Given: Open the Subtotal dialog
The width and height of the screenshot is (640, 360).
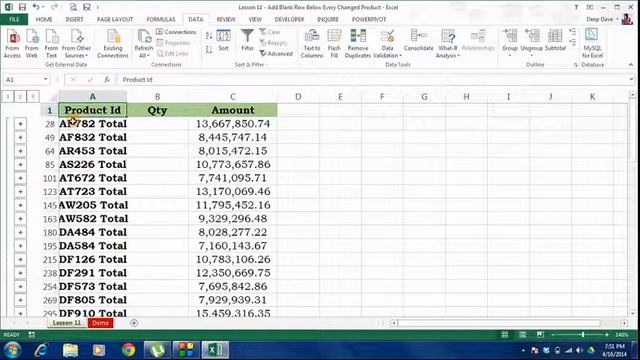Looking at the screenshot, I should (555, 40).
